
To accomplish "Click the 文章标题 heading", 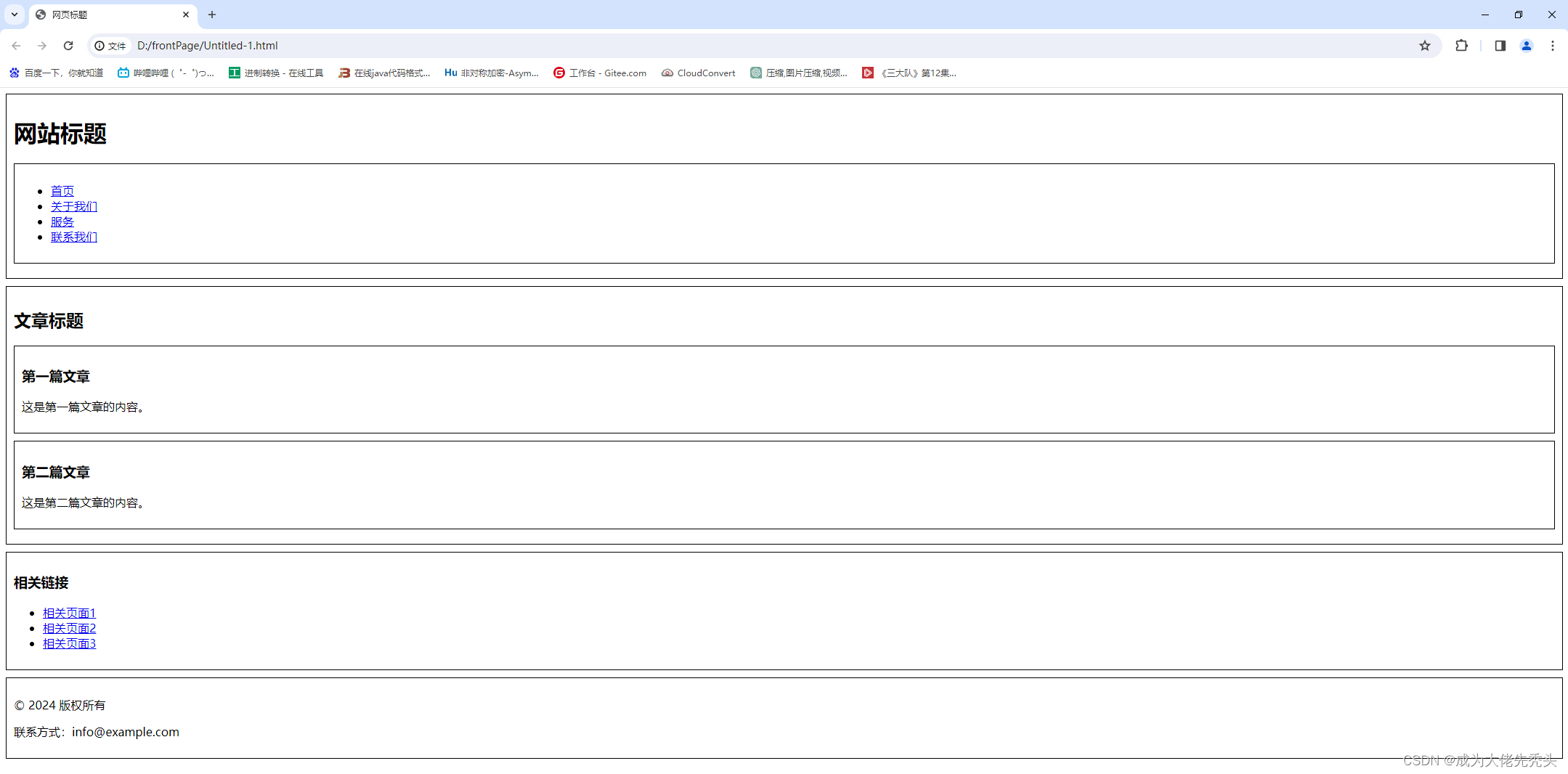I will (x=49, y=321).
